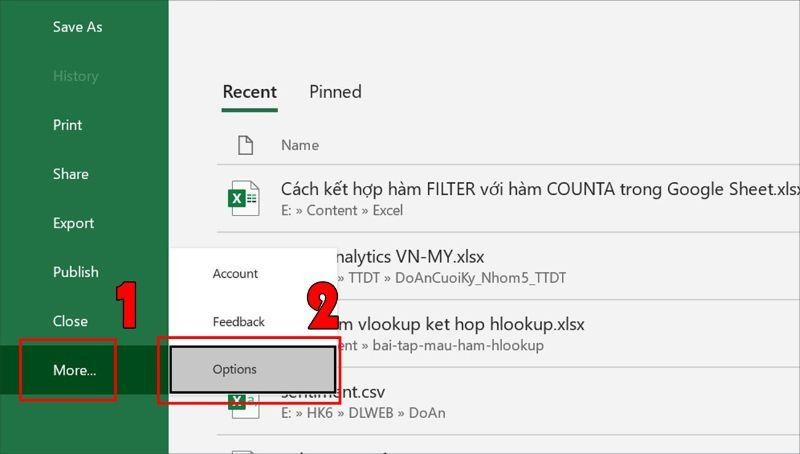Open the Print page

pyautogui.click(x=67, y=125)
